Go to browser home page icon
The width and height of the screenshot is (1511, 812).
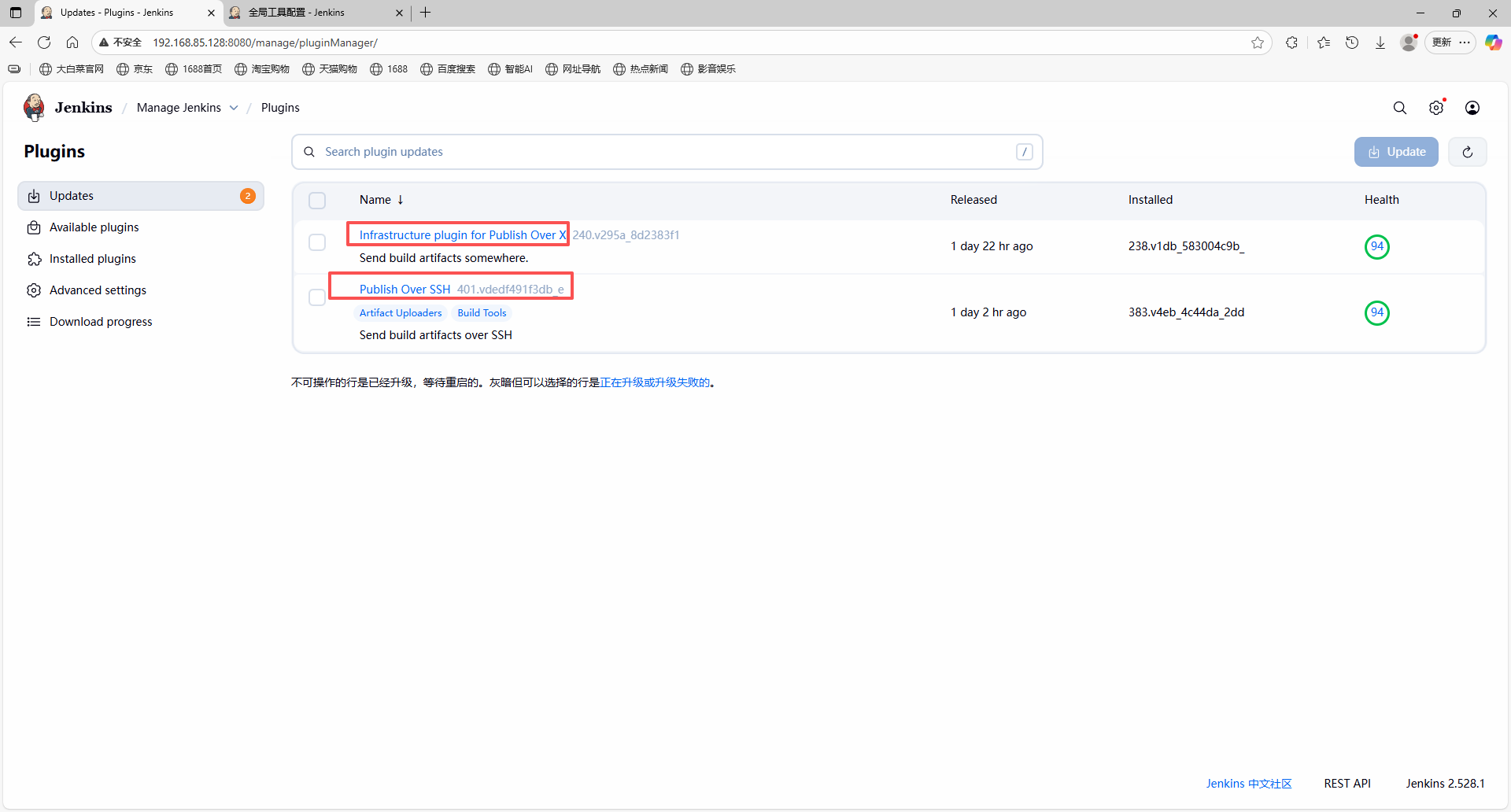pyautogui.click(x=72, y=42)
